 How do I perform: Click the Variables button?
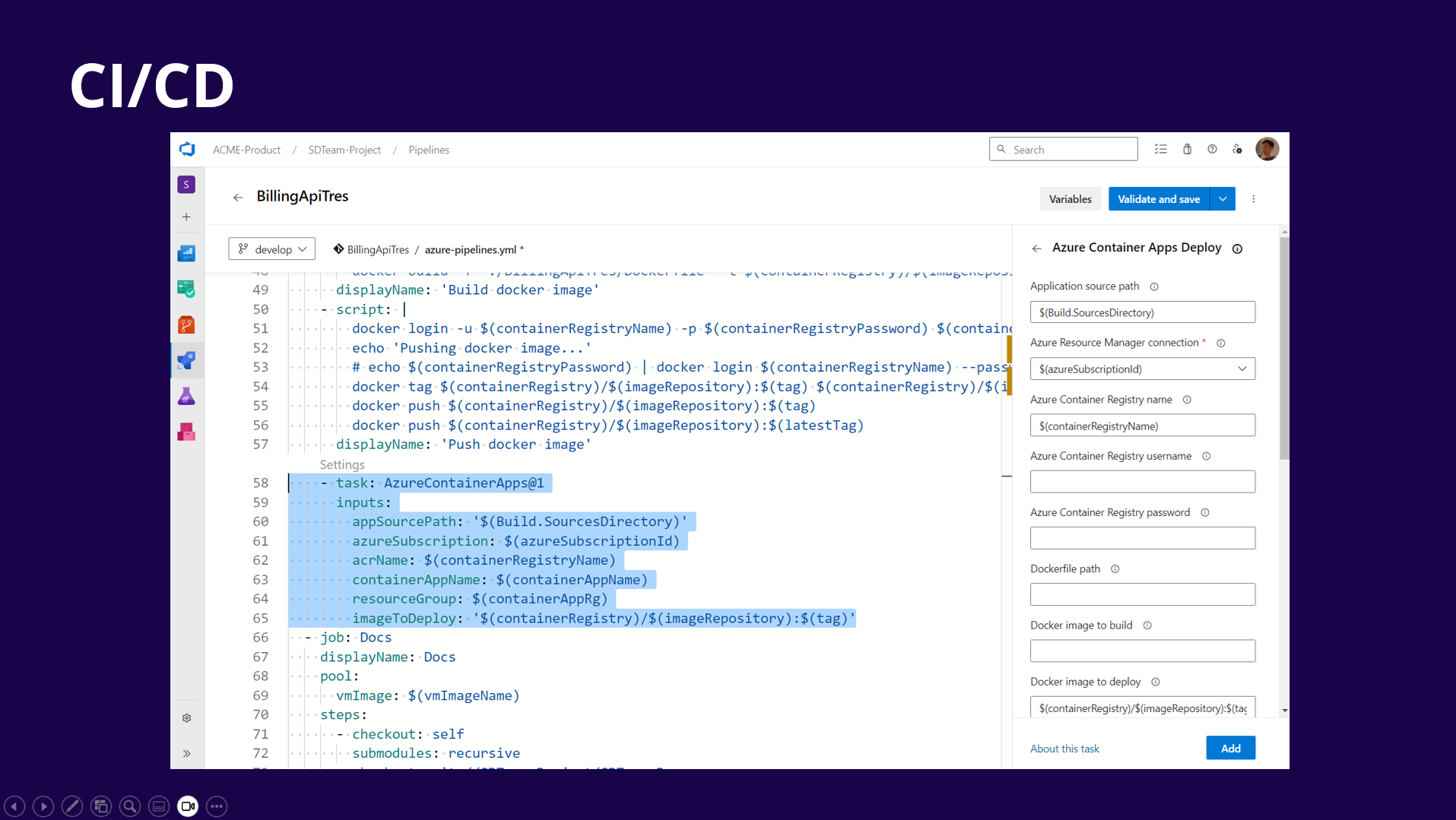[x=1070, y=199]
